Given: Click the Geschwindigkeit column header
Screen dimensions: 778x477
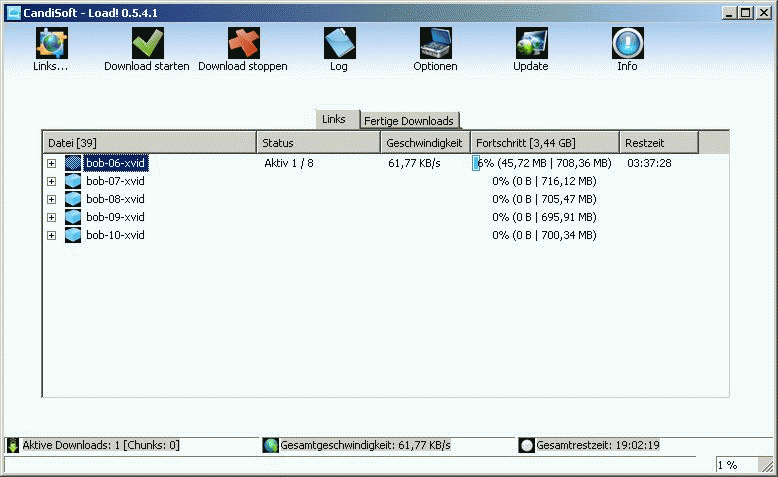Looking at the screenshot, I should pos(425,143).
